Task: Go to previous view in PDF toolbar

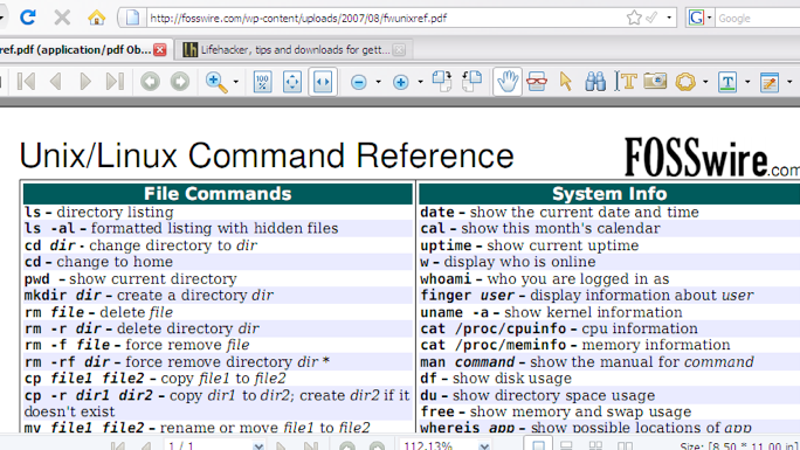Action: [150, 81]
